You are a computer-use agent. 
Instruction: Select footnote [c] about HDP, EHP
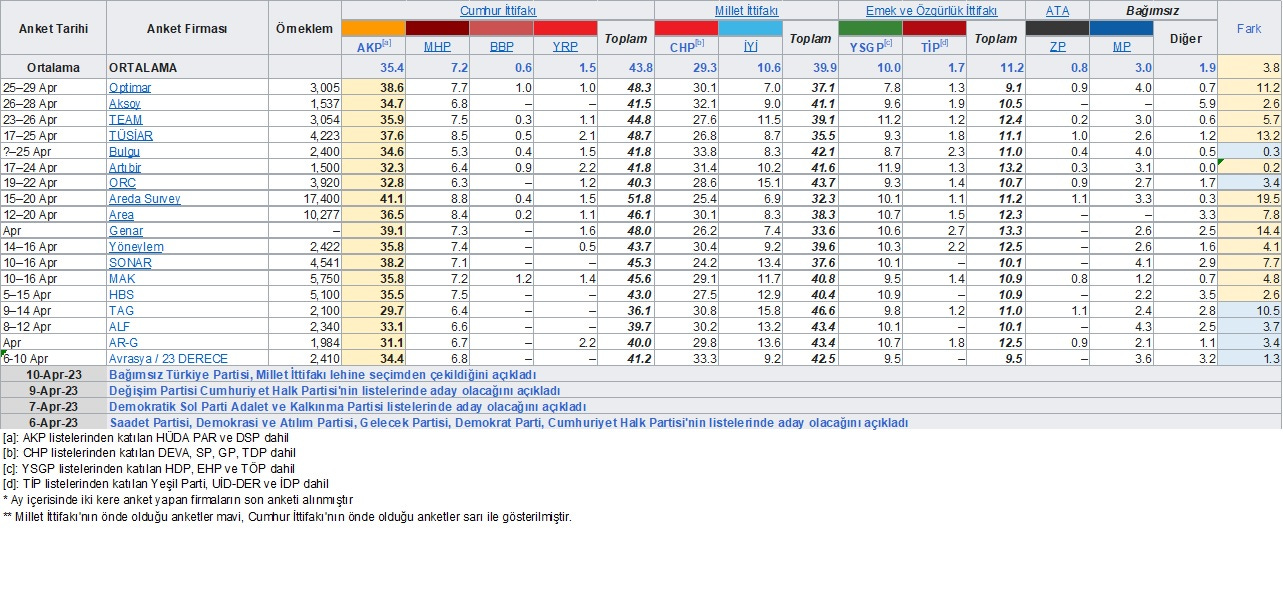click(x=148, y=468)
